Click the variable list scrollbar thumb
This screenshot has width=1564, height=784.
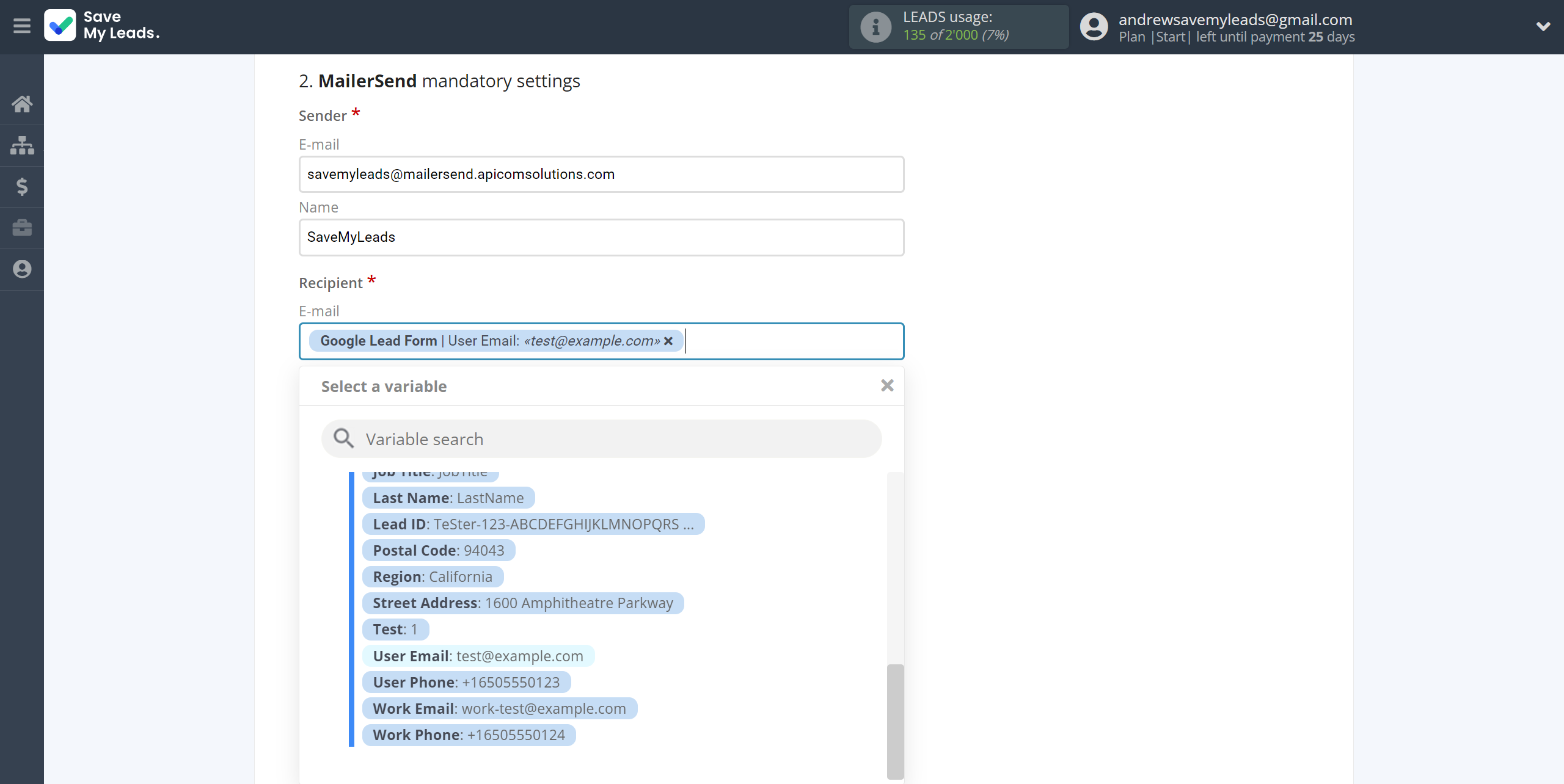click(x=895, y=721)
